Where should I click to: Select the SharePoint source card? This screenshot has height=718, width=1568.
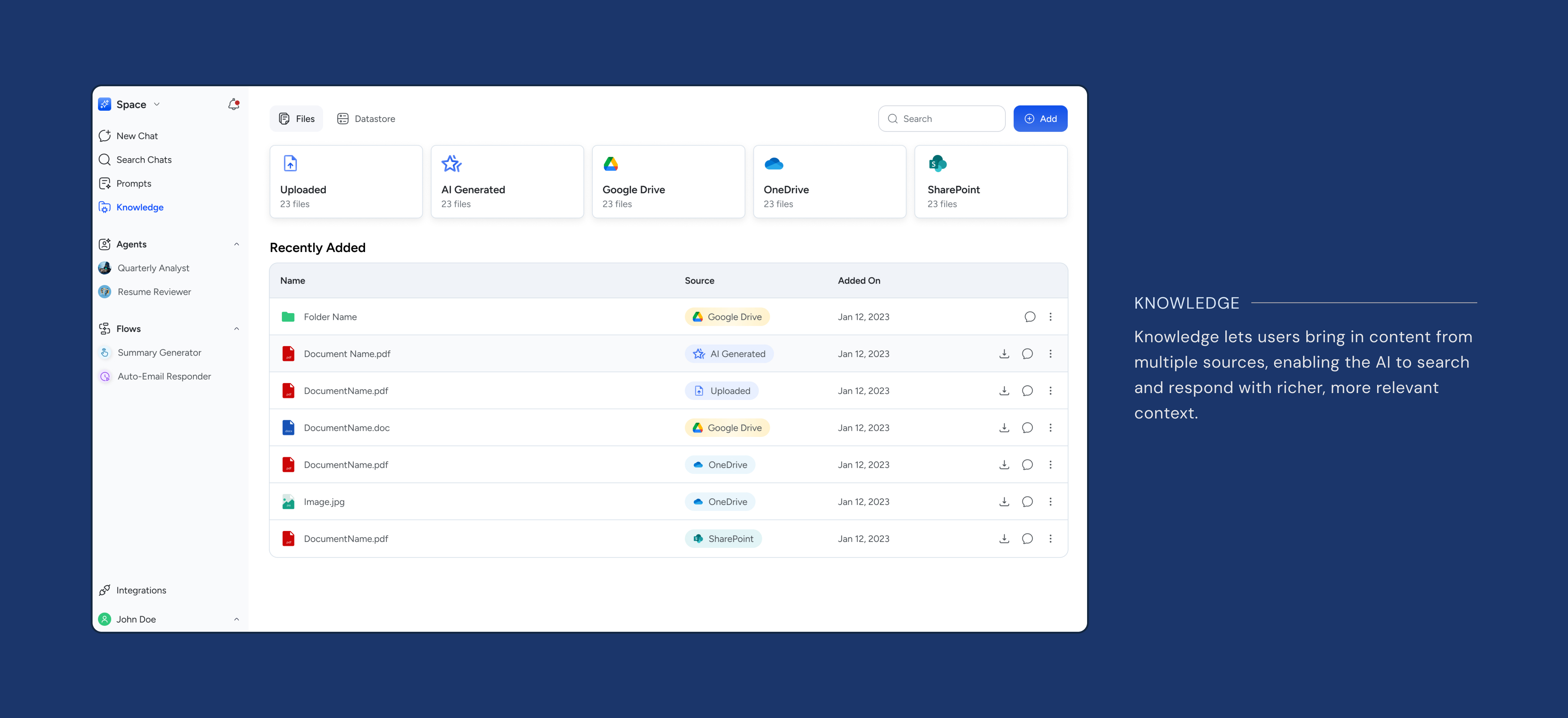(x=990, y=182)
